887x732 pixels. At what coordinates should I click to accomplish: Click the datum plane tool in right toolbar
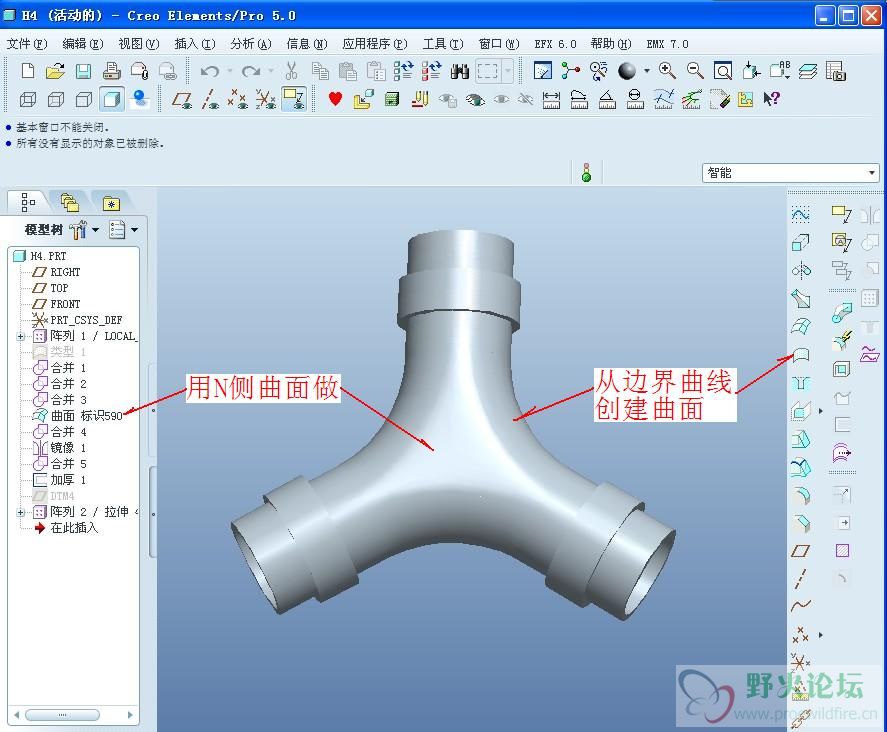[x=801, y=550]
